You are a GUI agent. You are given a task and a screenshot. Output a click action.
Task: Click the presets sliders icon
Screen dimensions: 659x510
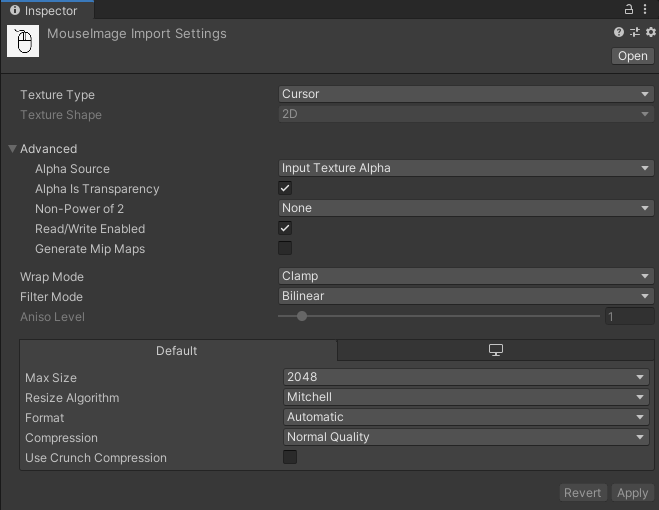pos(634,33)
